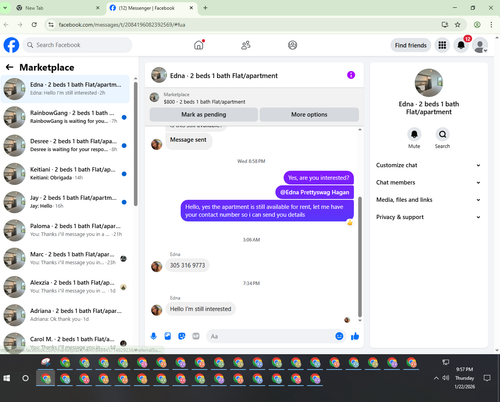
Task: Click the Search Facebook input field
Action: click(77, 45)
